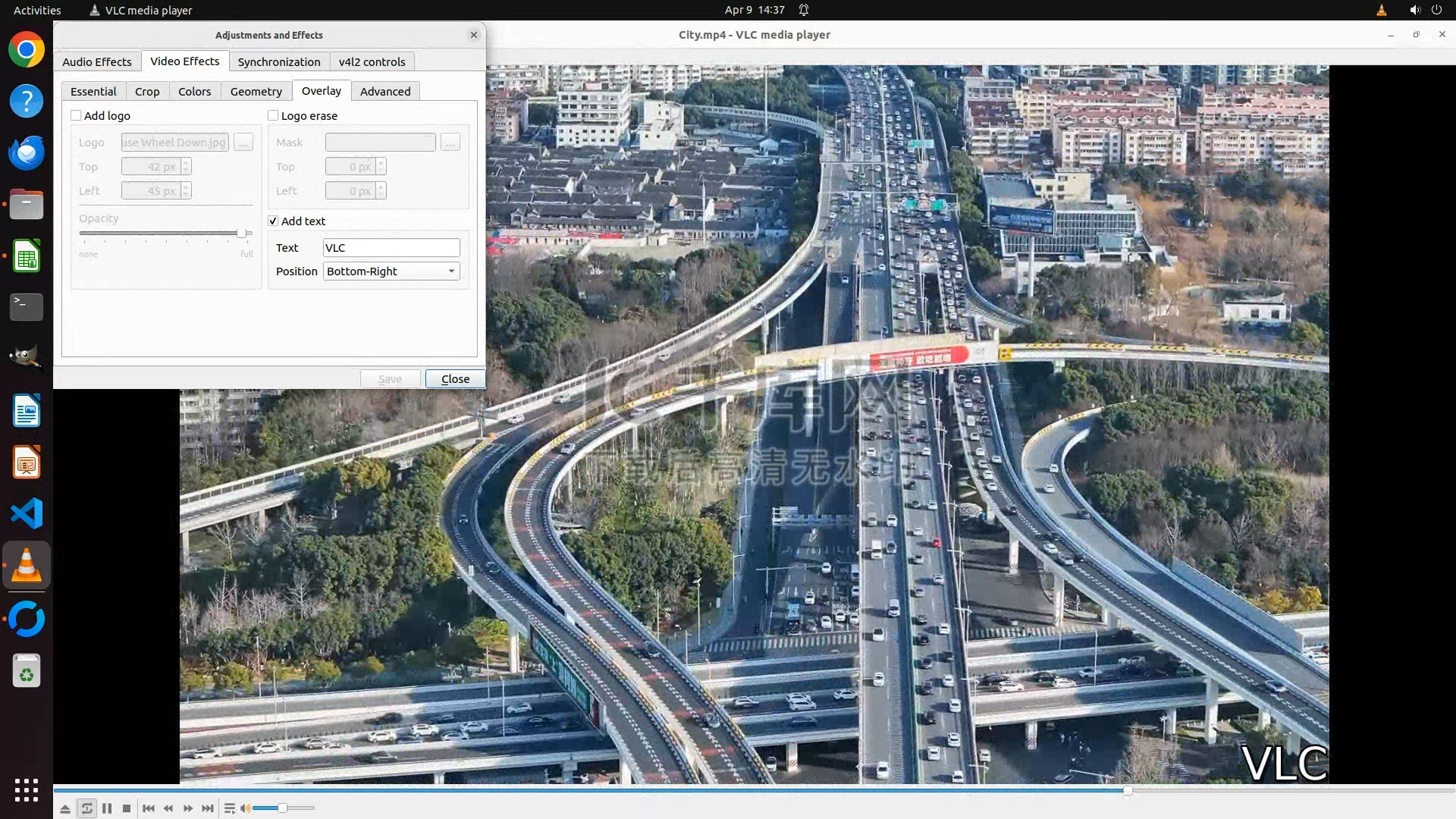The height and width of the screenshot is (819, 1456).
Task: Pause the video playback
Action: pos(107,808)
